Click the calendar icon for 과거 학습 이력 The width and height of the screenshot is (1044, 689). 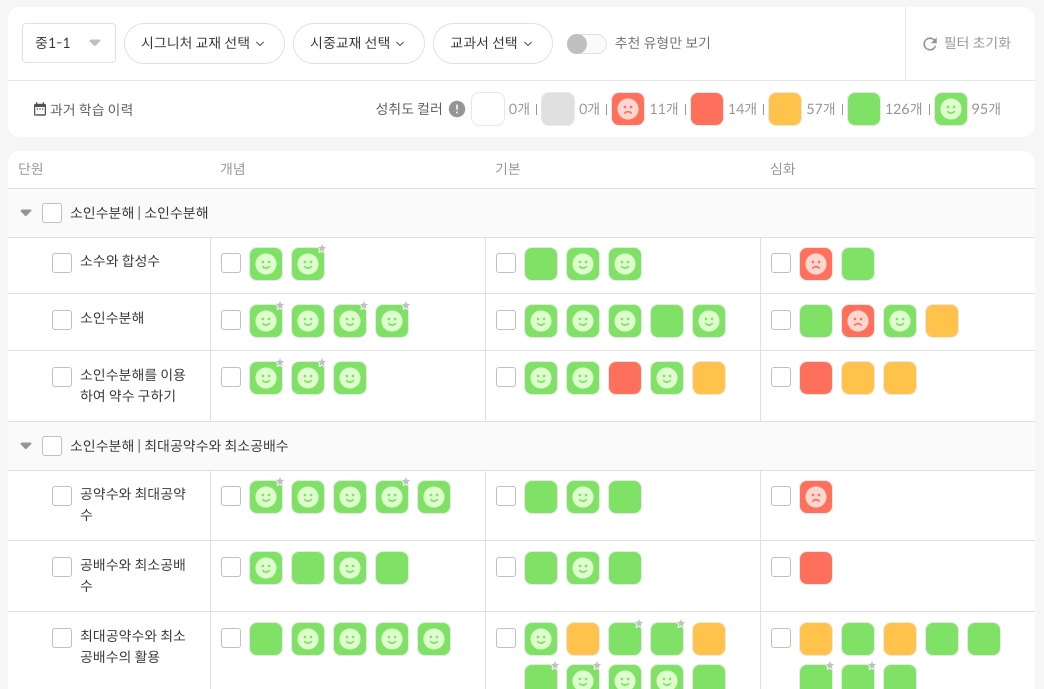click(40, 109)
